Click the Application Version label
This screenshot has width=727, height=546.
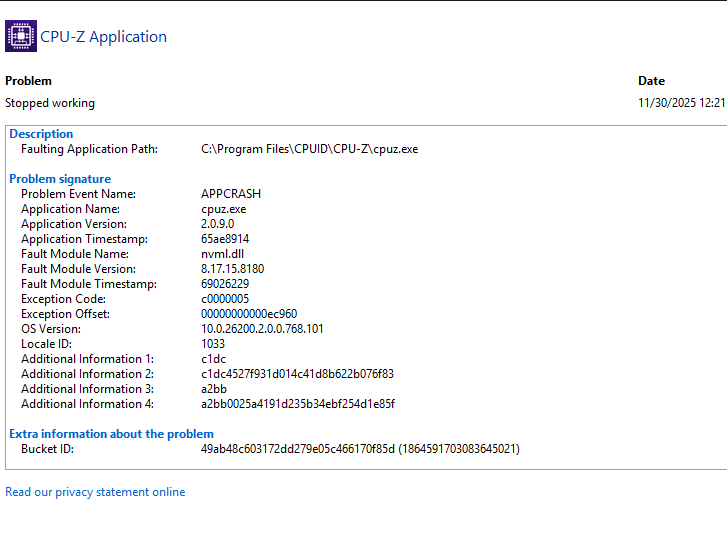pyautogui.click(x=74, y=224)
